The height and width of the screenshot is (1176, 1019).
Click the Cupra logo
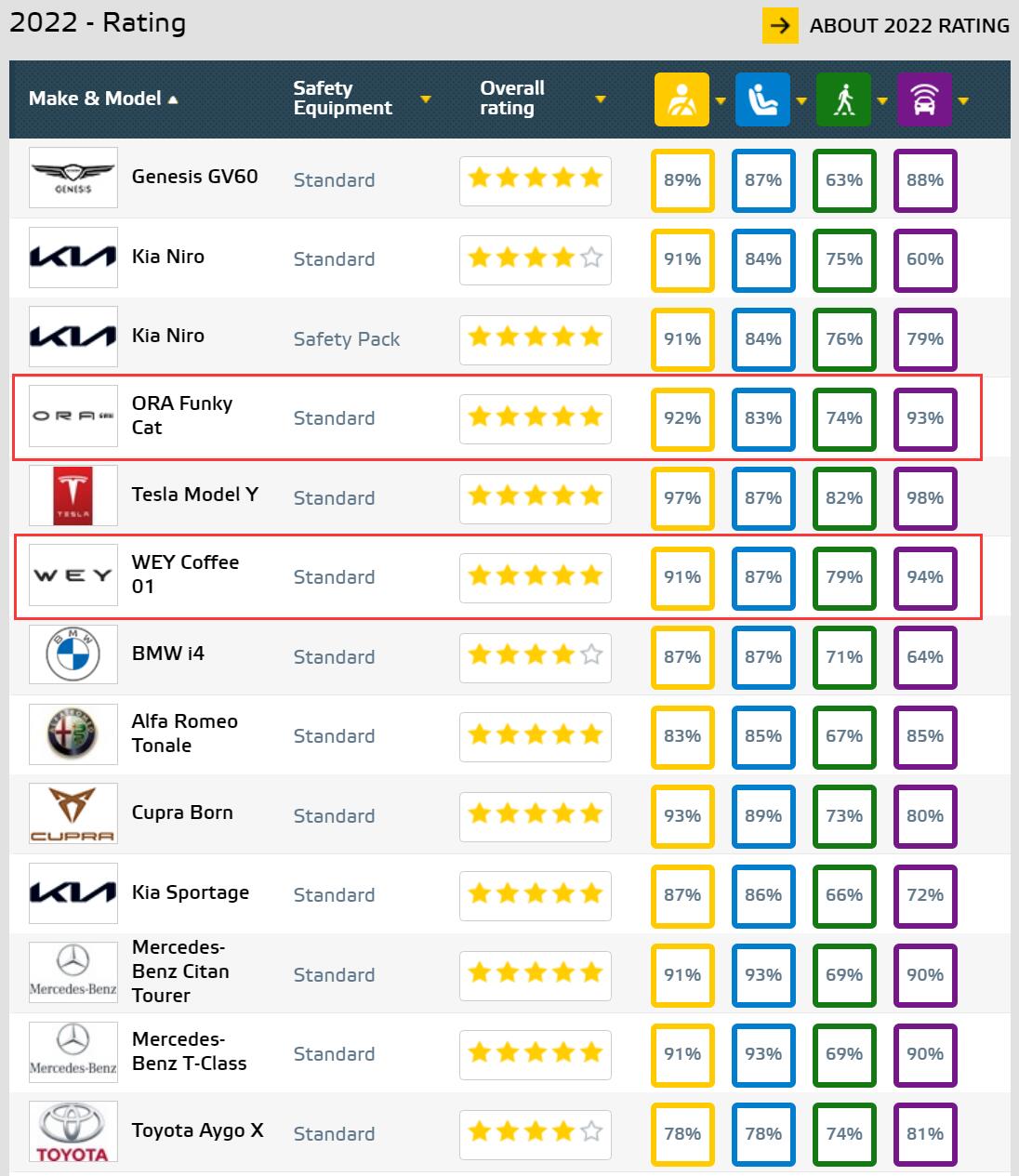tap(73, 813)
